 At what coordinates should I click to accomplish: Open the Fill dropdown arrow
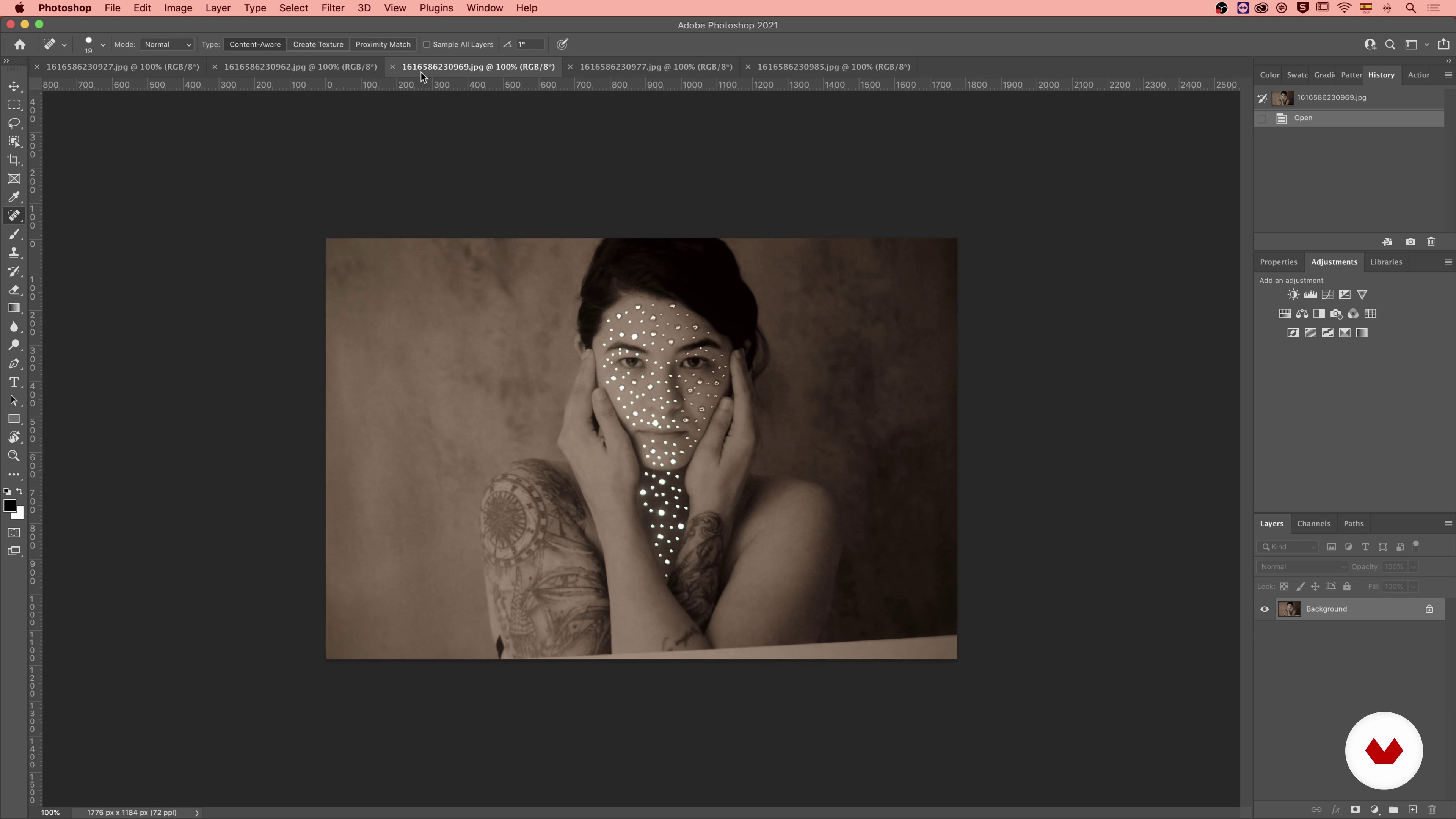[1413, 587]
